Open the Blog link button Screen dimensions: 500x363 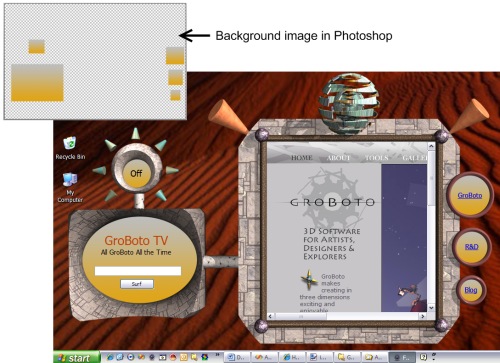[x=471, y=290]
